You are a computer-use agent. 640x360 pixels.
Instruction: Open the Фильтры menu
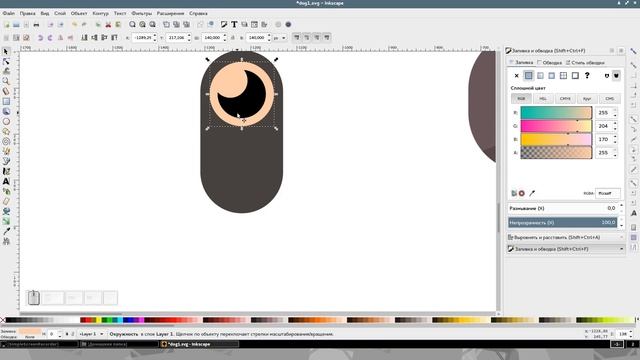coord(142,13)
